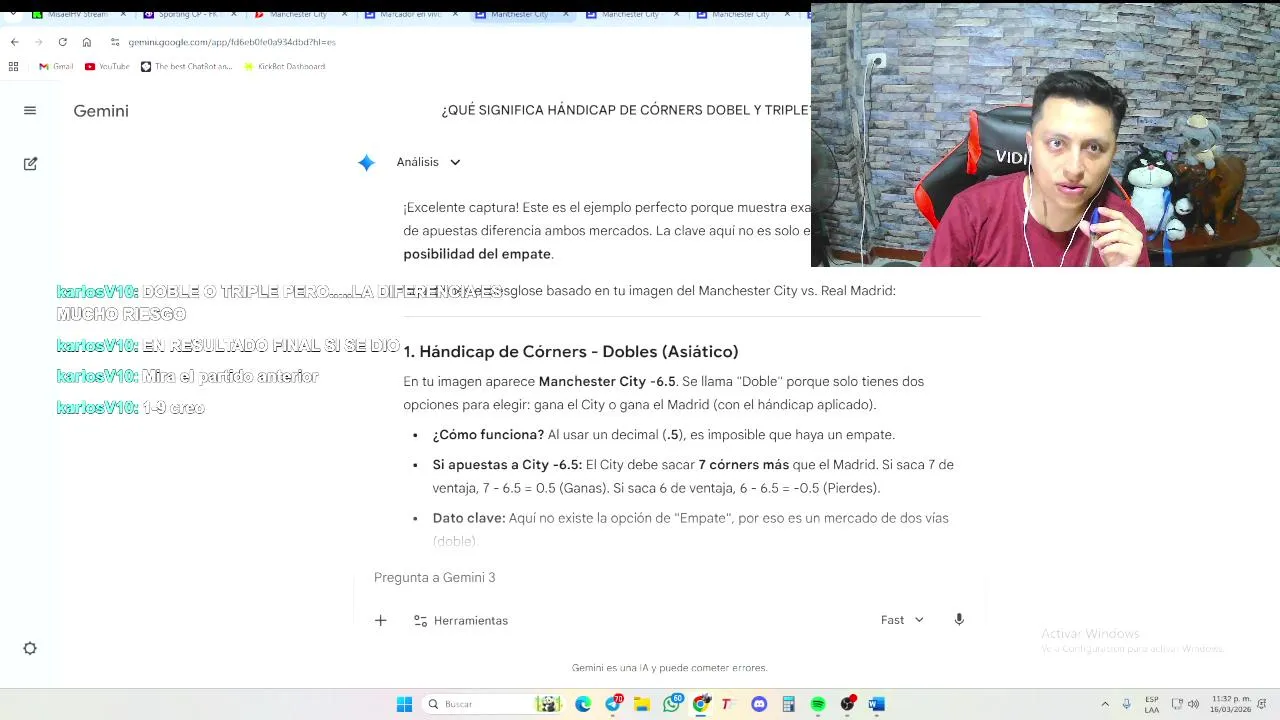The height and width of the screenshot is (720, 1280).
Task: Click the bold text 'posibilidad del empate'
Action: click(477, 254)
